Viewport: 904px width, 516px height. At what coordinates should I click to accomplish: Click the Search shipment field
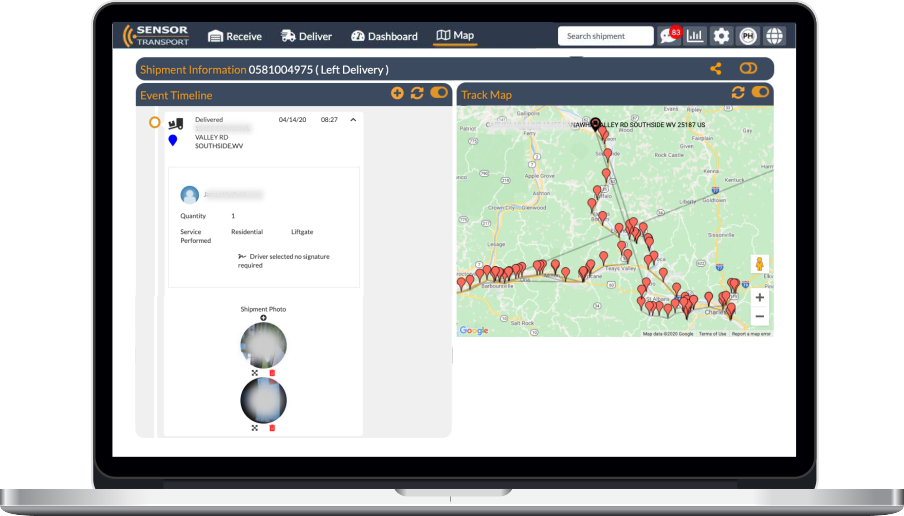(x=604, y=36)
